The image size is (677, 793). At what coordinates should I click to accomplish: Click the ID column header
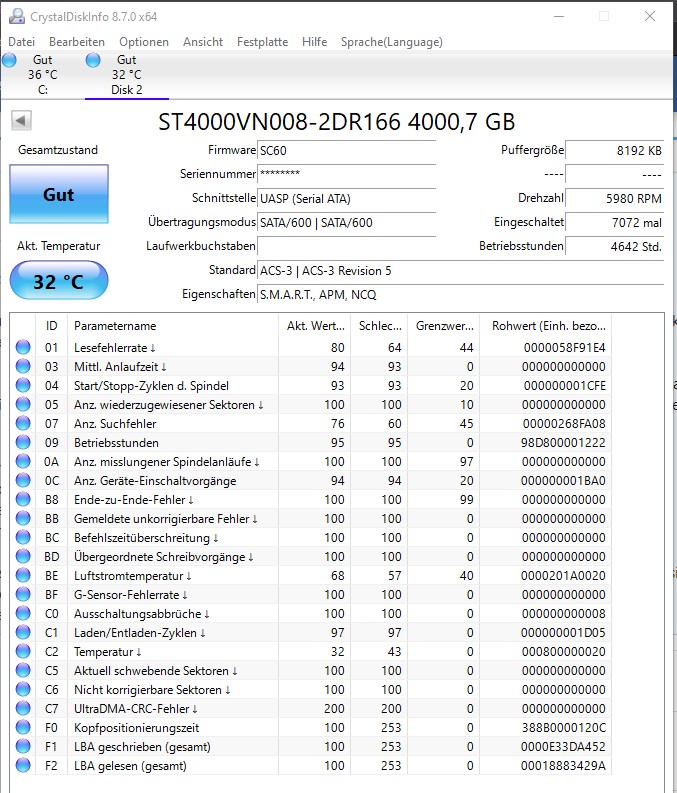[51, 326]
